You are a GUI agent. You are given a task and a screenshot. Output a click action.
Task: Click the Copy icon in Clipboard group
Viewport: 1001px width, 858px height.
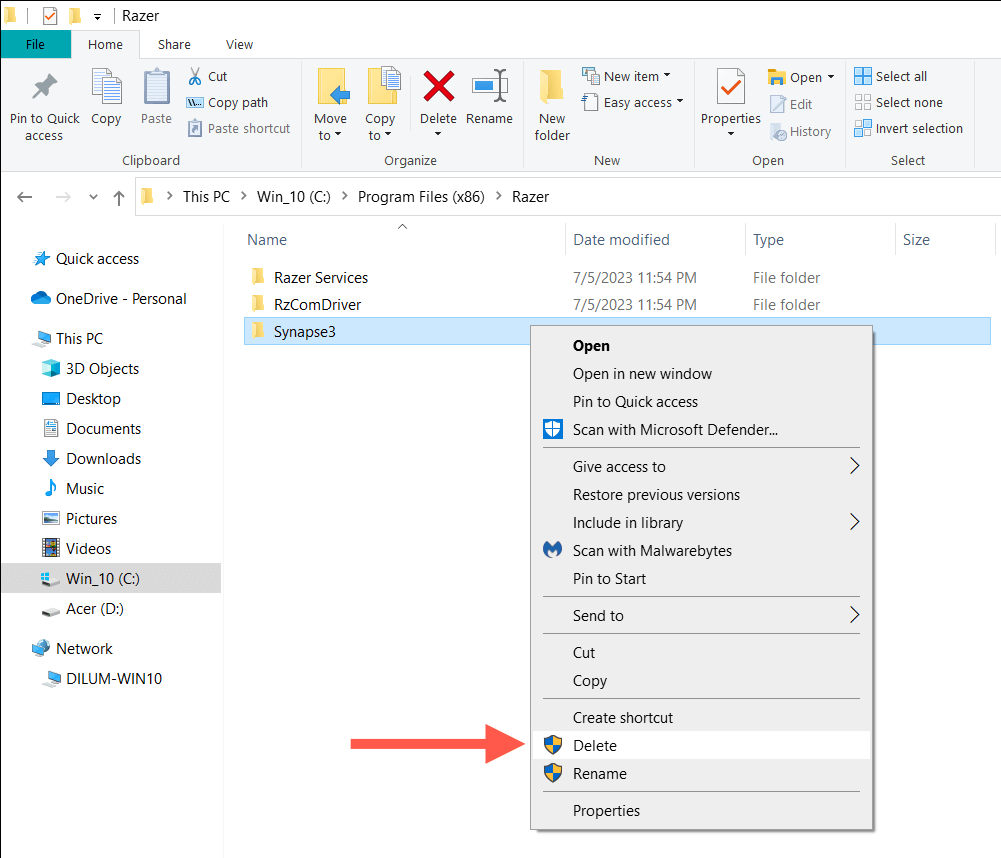106,88
